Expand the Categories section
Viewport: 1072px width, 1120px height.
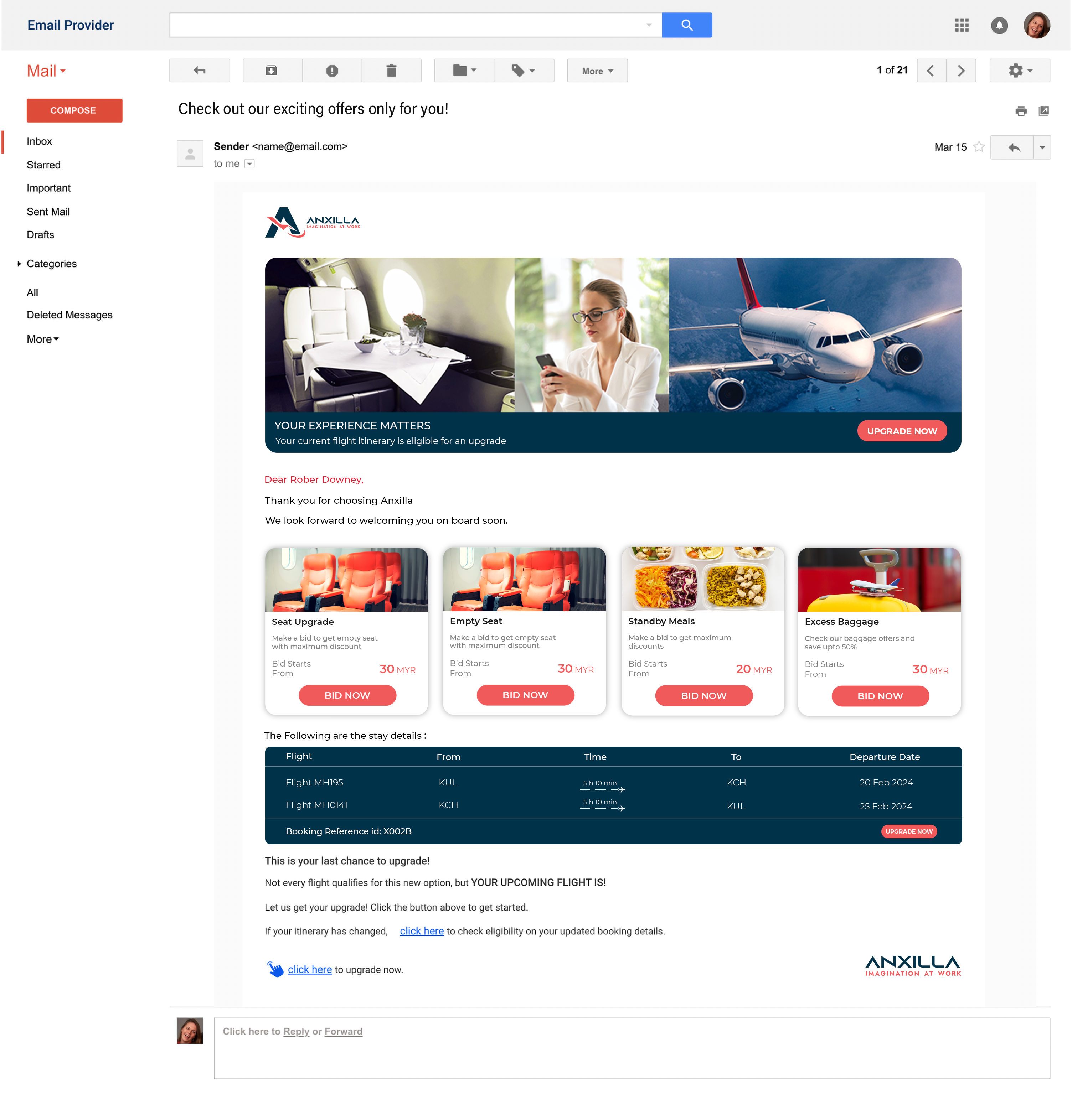point(47,263)
